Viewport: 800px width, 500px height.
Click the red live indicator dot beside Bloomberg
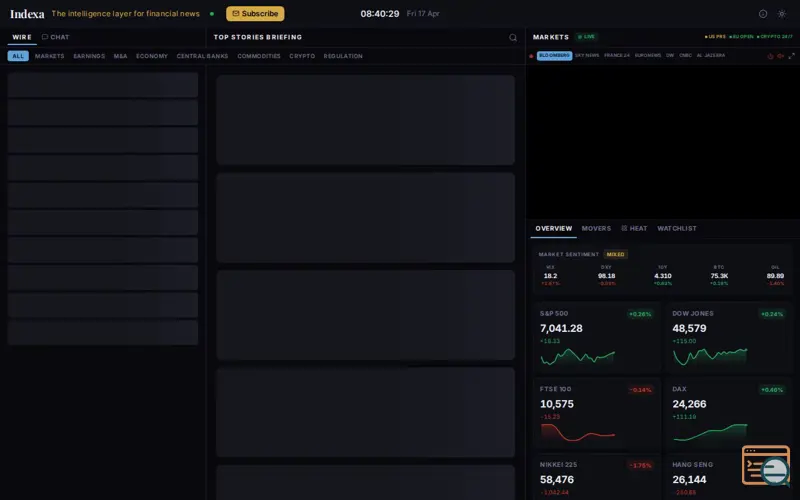[x=531, y=56]
